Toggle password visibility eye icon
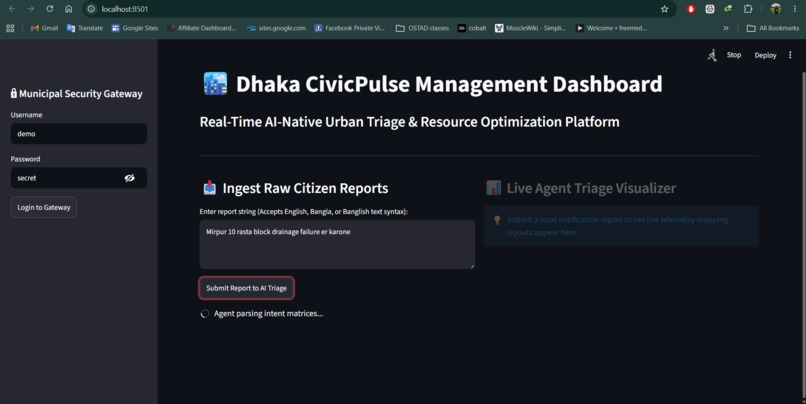The width and height of the screenshot is (806, 404). [130, 178]
